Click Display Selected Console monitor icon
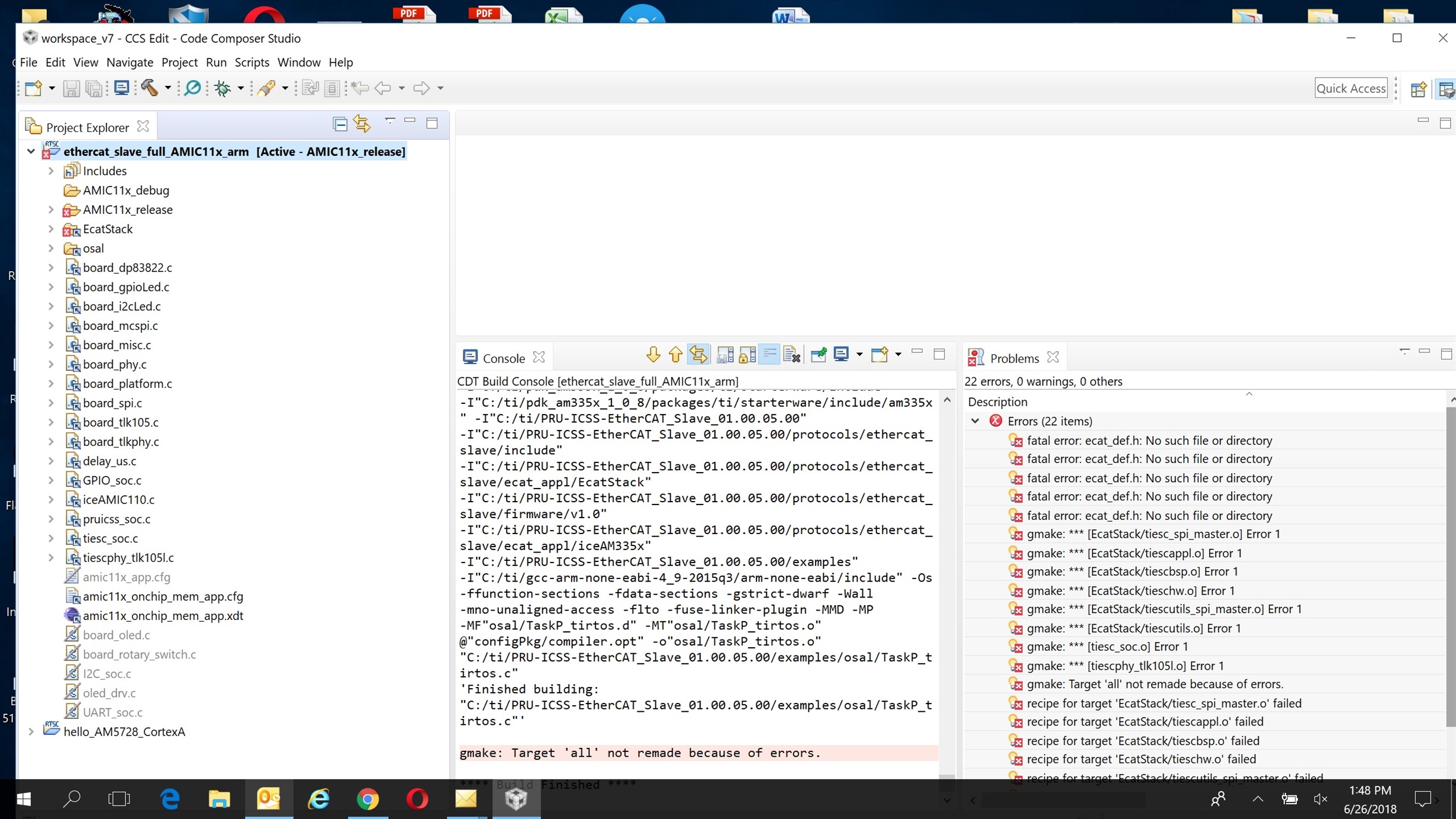Image resolution: width=1456 pixels, height=819 pixels. pos(840,355)
